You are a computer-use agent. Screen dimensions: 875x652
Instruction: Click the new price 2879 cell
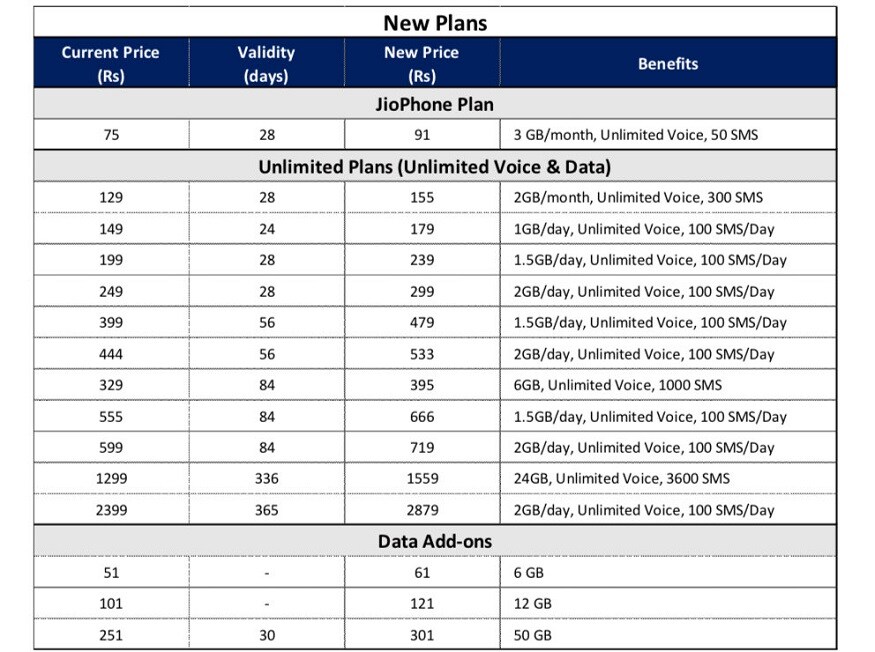click(422, 510)
